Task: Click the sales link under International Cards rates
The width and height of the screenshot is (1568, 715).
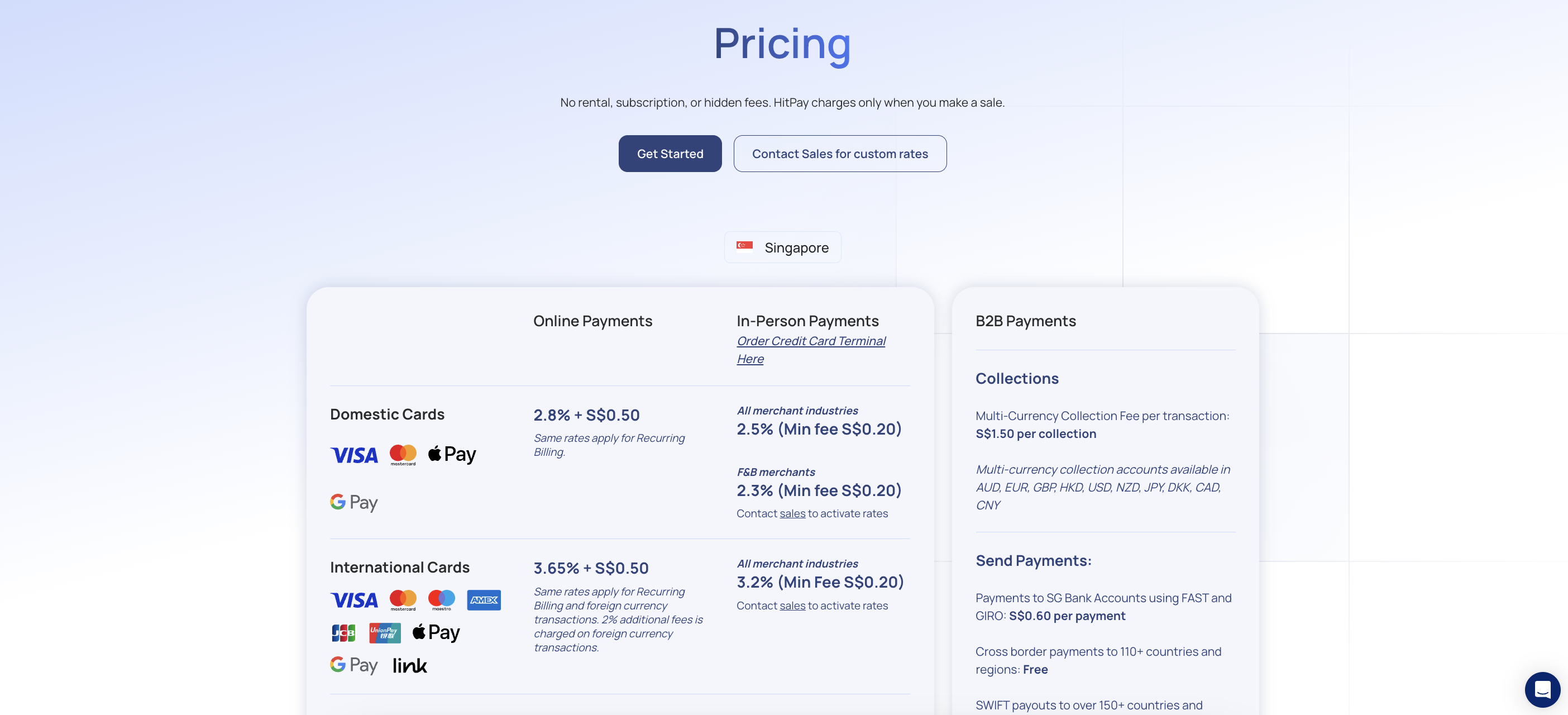Action: (792, 606)
